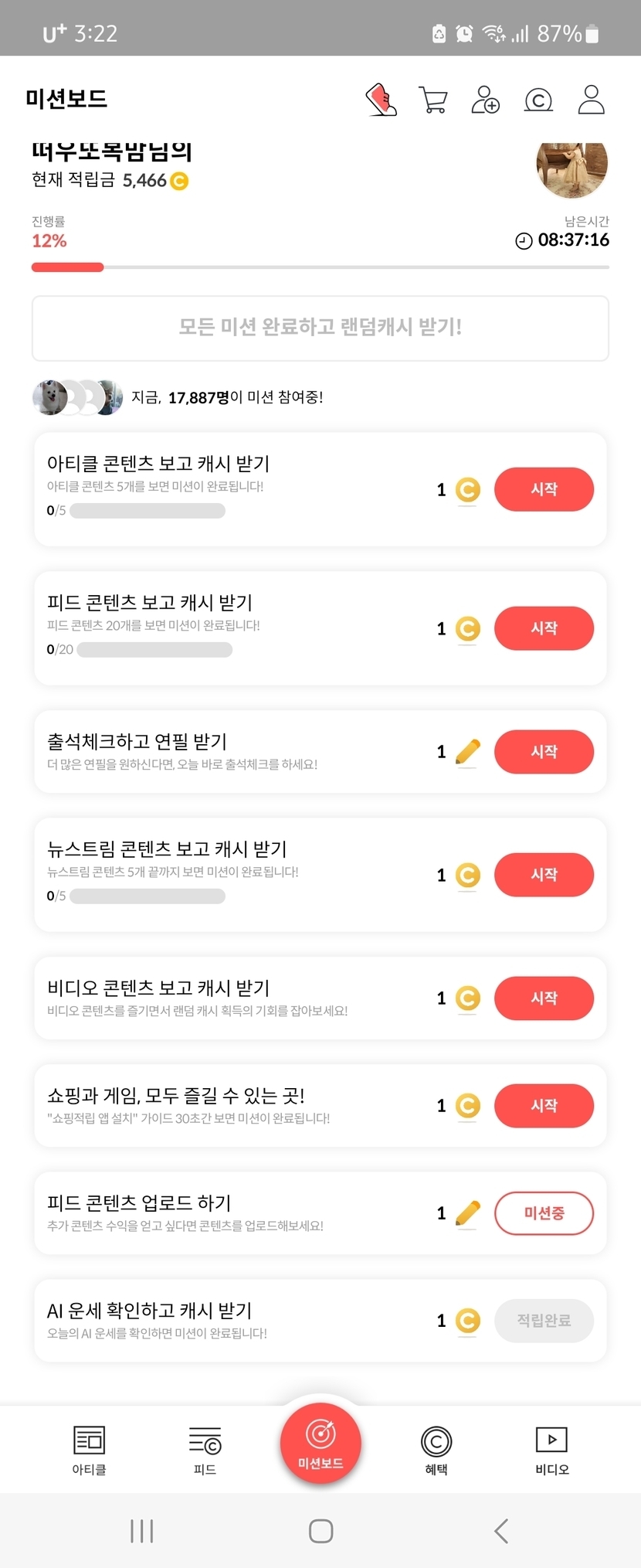This screenshot has height=1568, width=641.
Task: Tap the red sneaker icon in header
Action: click(381, 100)
